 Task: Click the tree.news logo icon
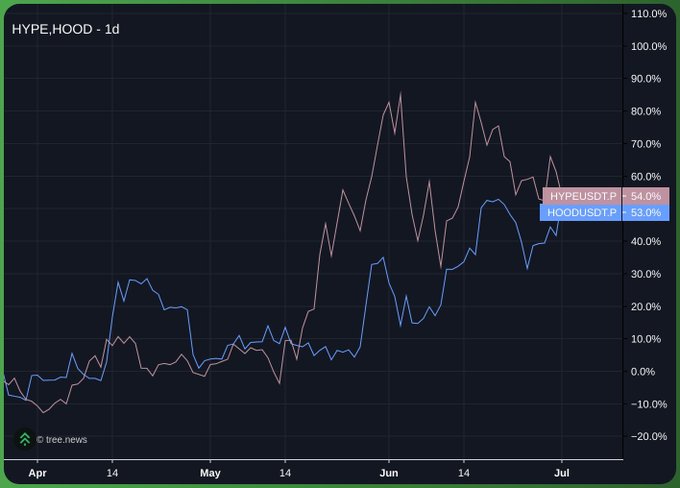(x=25, y=439)
